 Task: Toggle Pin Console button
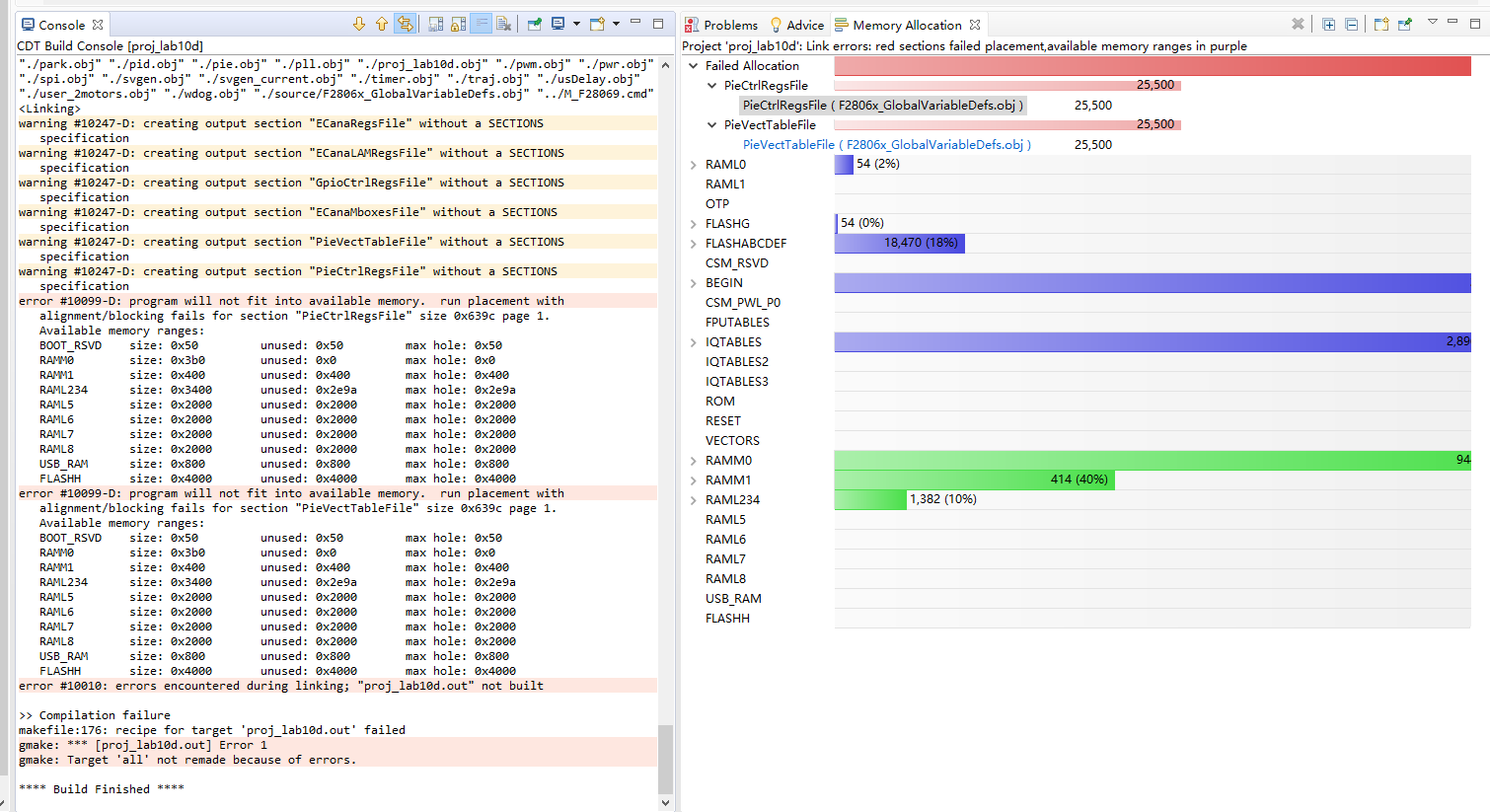point(534,25)
